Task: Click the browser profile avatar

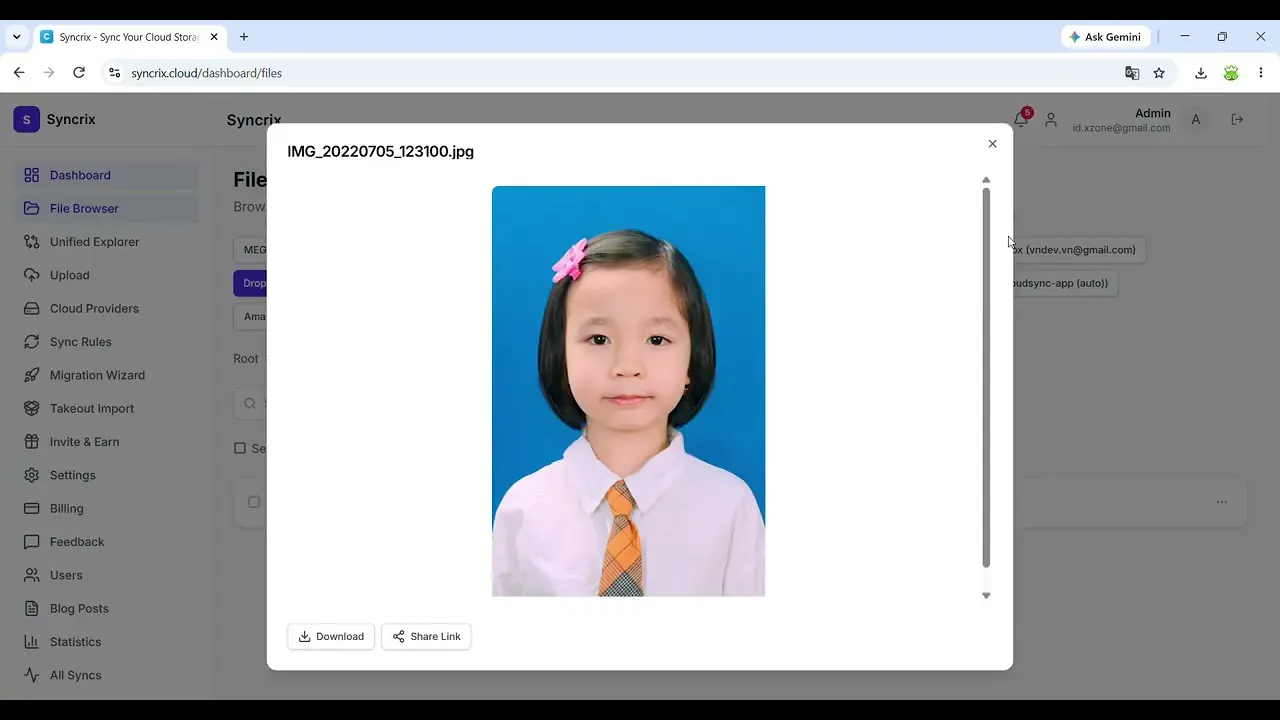Action: tap(1231, 73)
